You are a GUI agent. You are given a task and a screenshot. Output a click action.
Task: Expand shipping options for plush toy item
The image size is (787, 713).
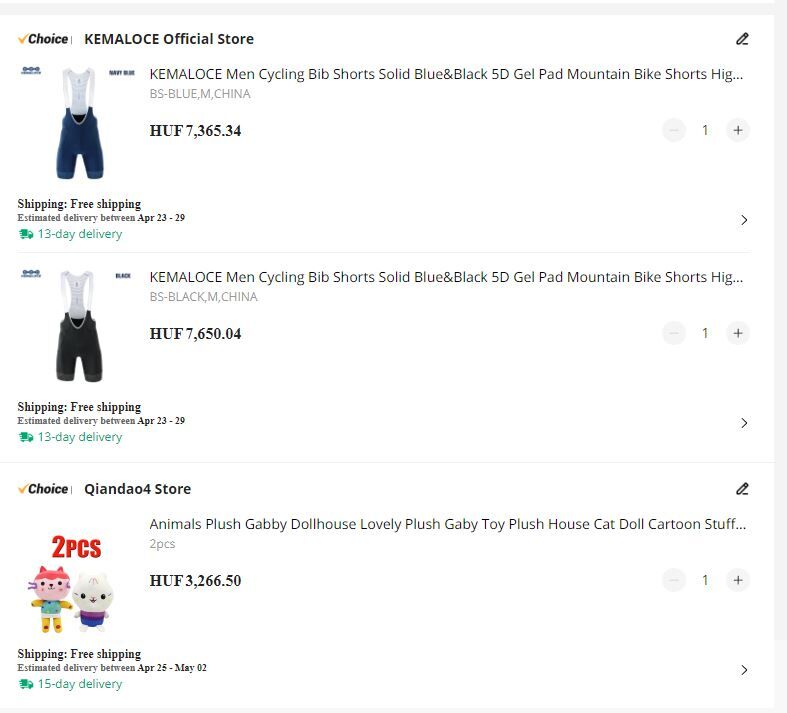click(744, 670)
